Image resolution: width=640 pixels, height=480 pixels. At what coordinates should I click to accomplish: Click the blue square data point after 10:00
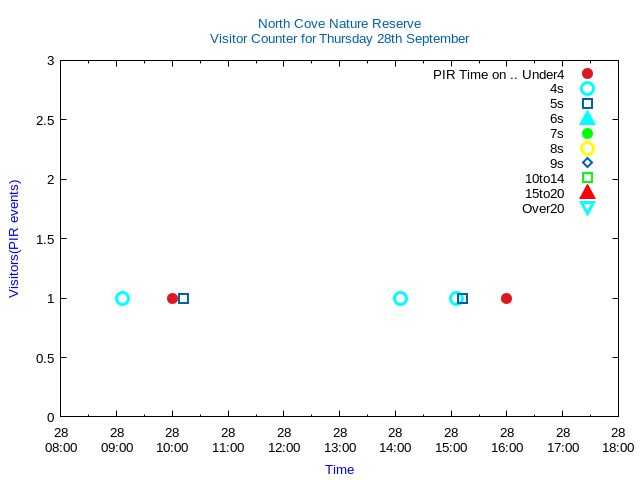[x=184, y=298]
